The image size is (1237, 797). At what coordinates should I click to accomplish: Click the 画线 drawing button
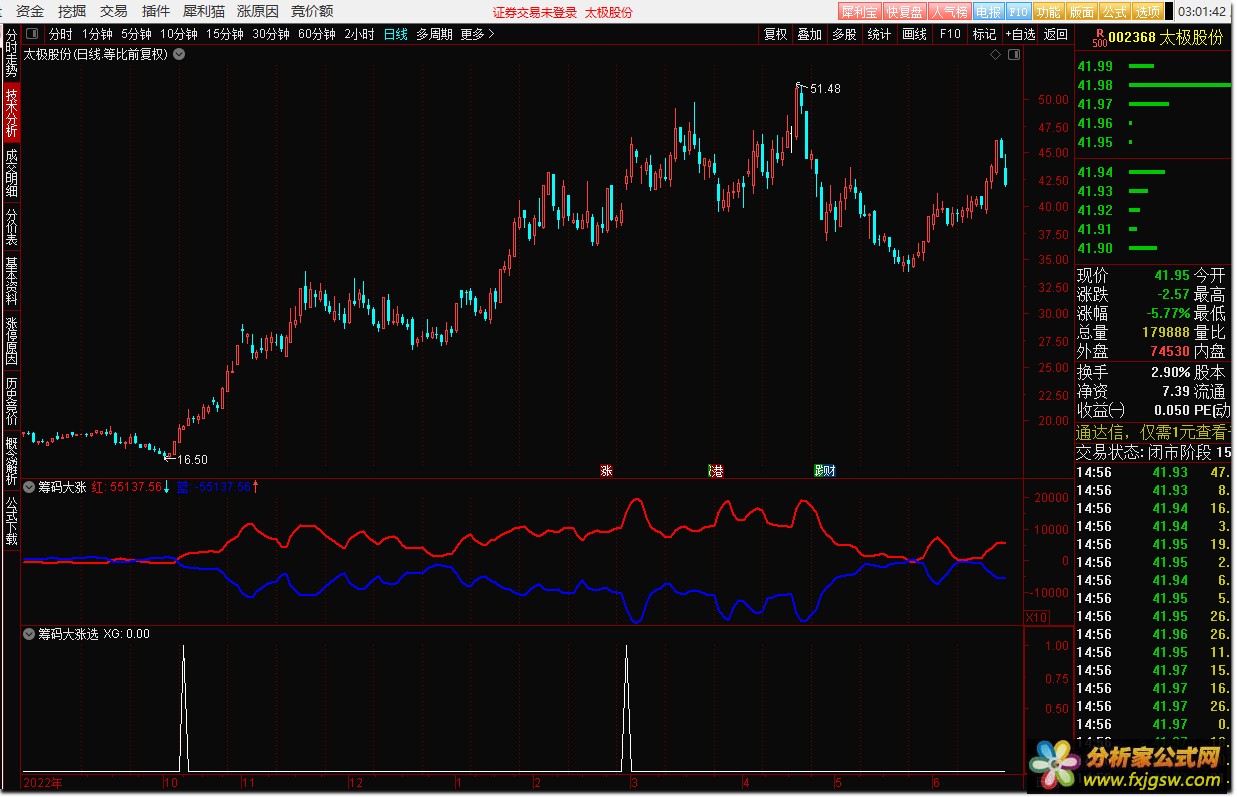pos(914,34)
